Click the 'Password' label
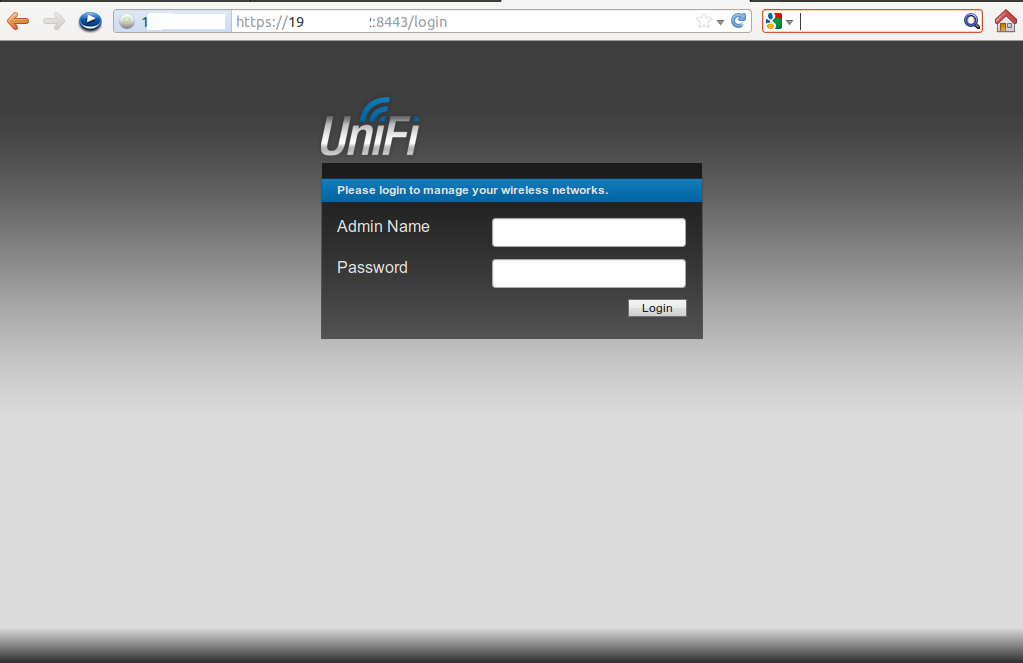 (372, 268)
